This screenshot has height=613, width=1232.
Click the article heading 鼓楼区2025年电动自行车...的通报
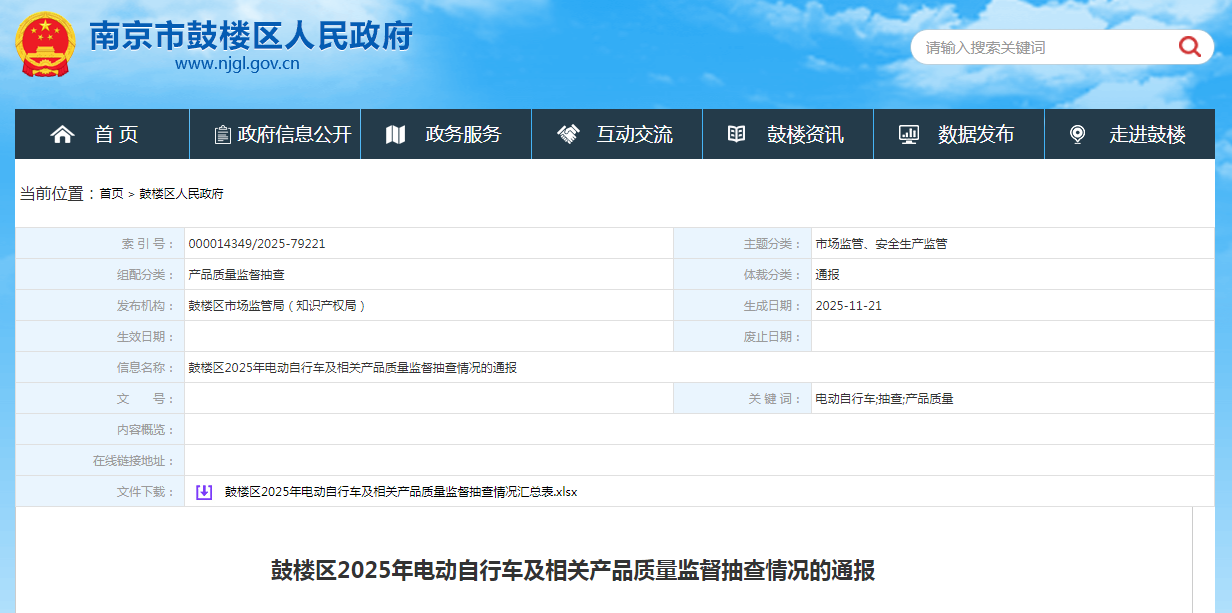573,571
